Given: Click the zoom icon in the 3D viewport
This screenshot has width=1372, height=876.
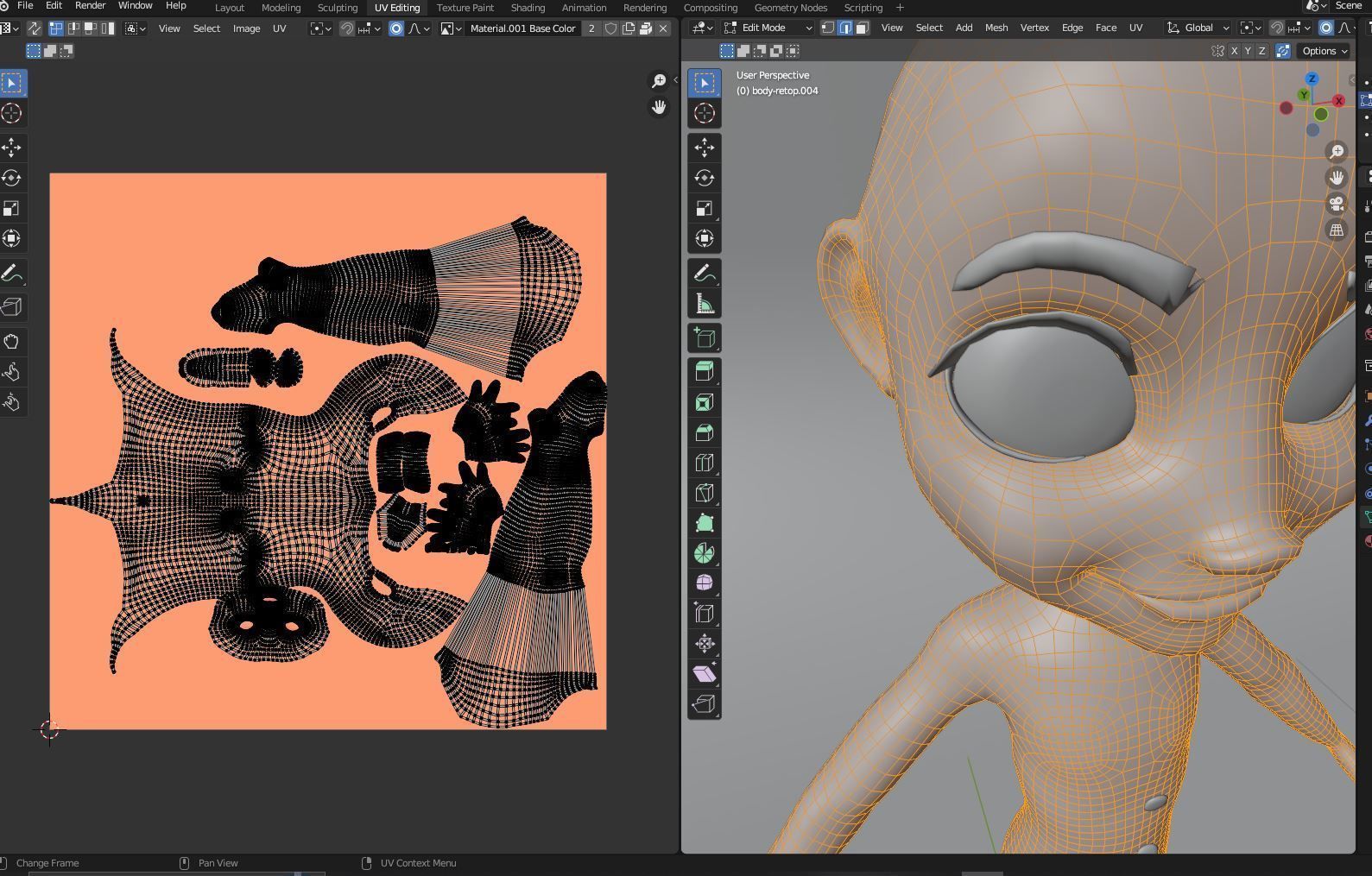Looking at the screenshot, I should (x=1337, y=152).
